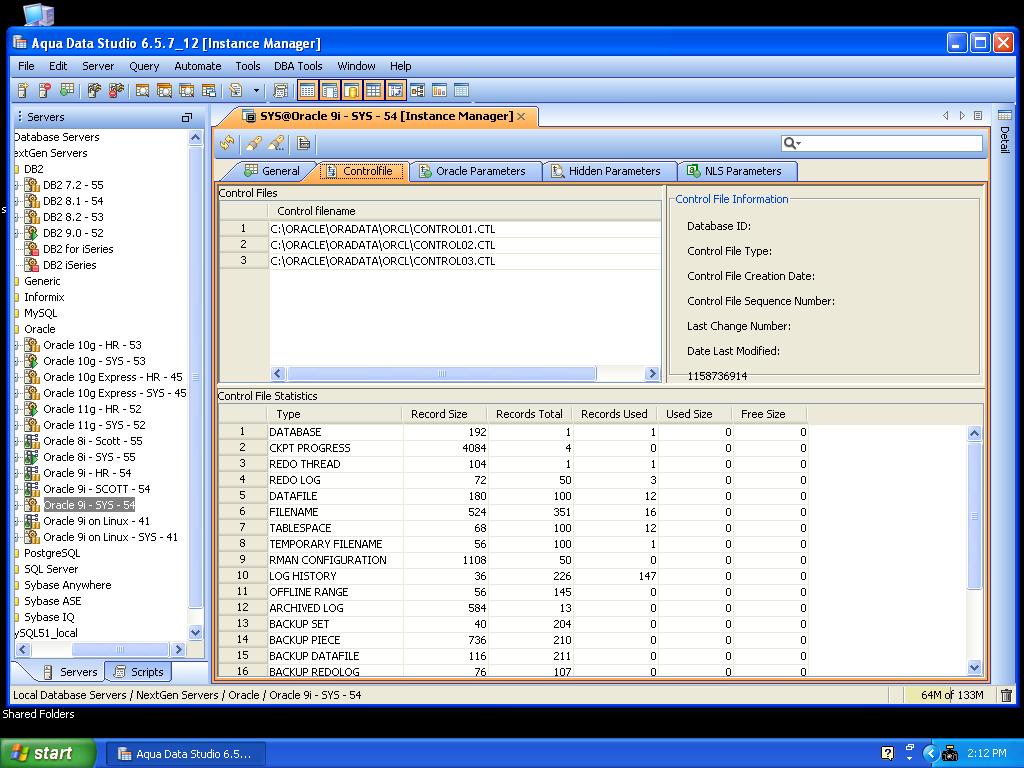
Task: Click the toolbar grid icon with green circle
Action: pyautogui.click(x=67, y=90)
